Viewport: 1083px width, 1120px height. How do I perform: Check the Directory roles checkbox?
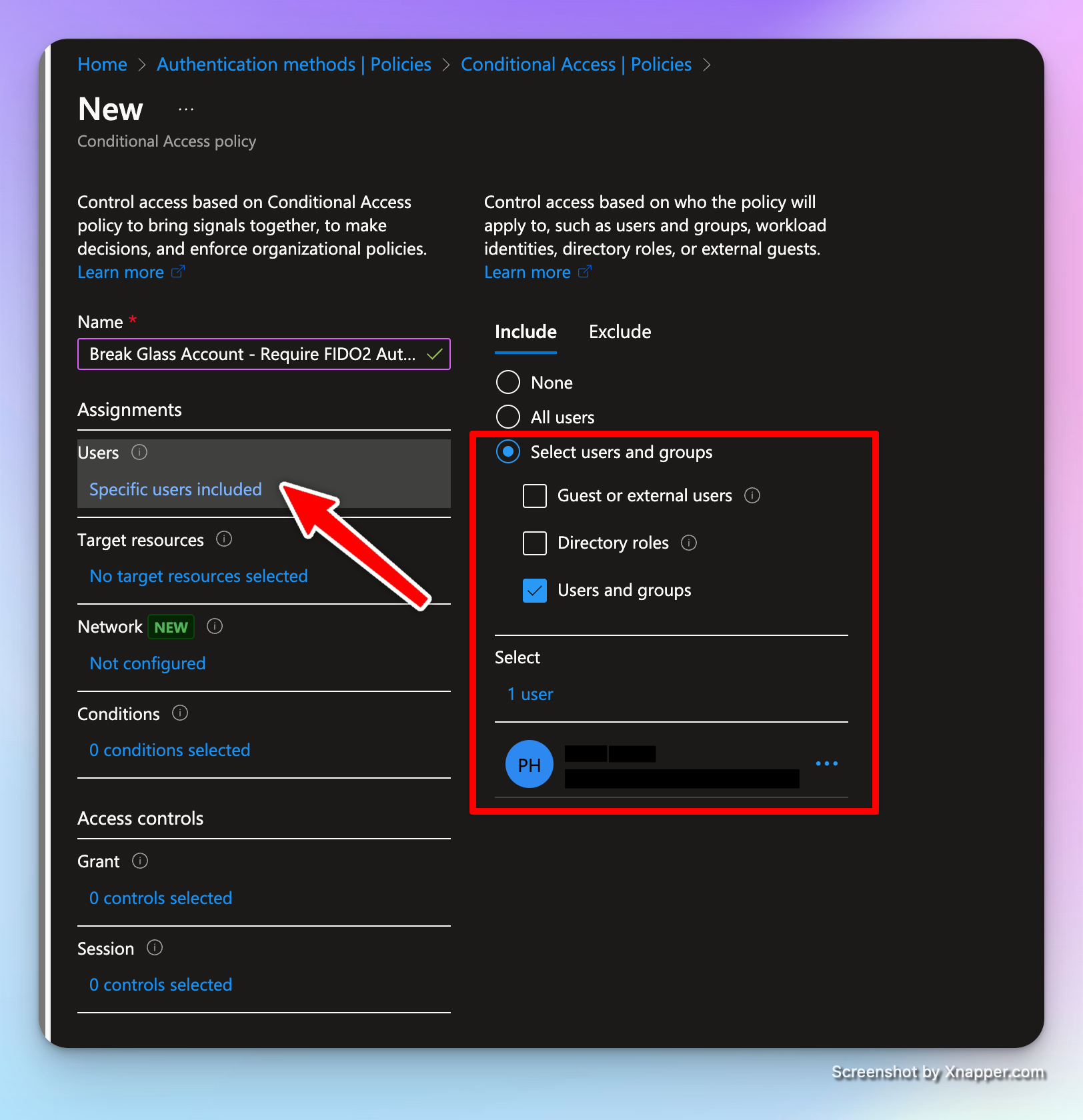(x=535, y=543)
